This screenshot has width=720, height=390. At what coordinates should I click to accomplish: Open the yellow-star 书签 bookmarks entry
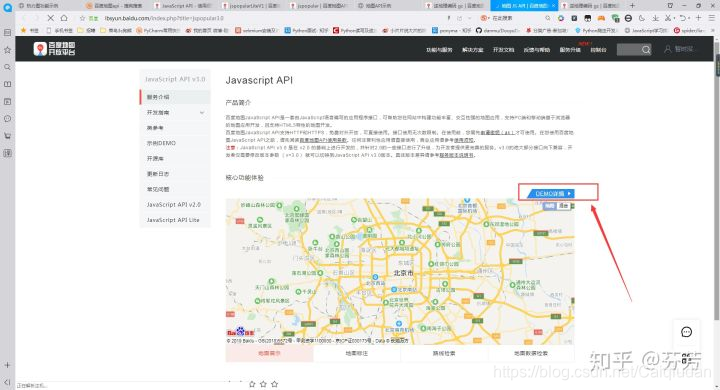point(30,30)
